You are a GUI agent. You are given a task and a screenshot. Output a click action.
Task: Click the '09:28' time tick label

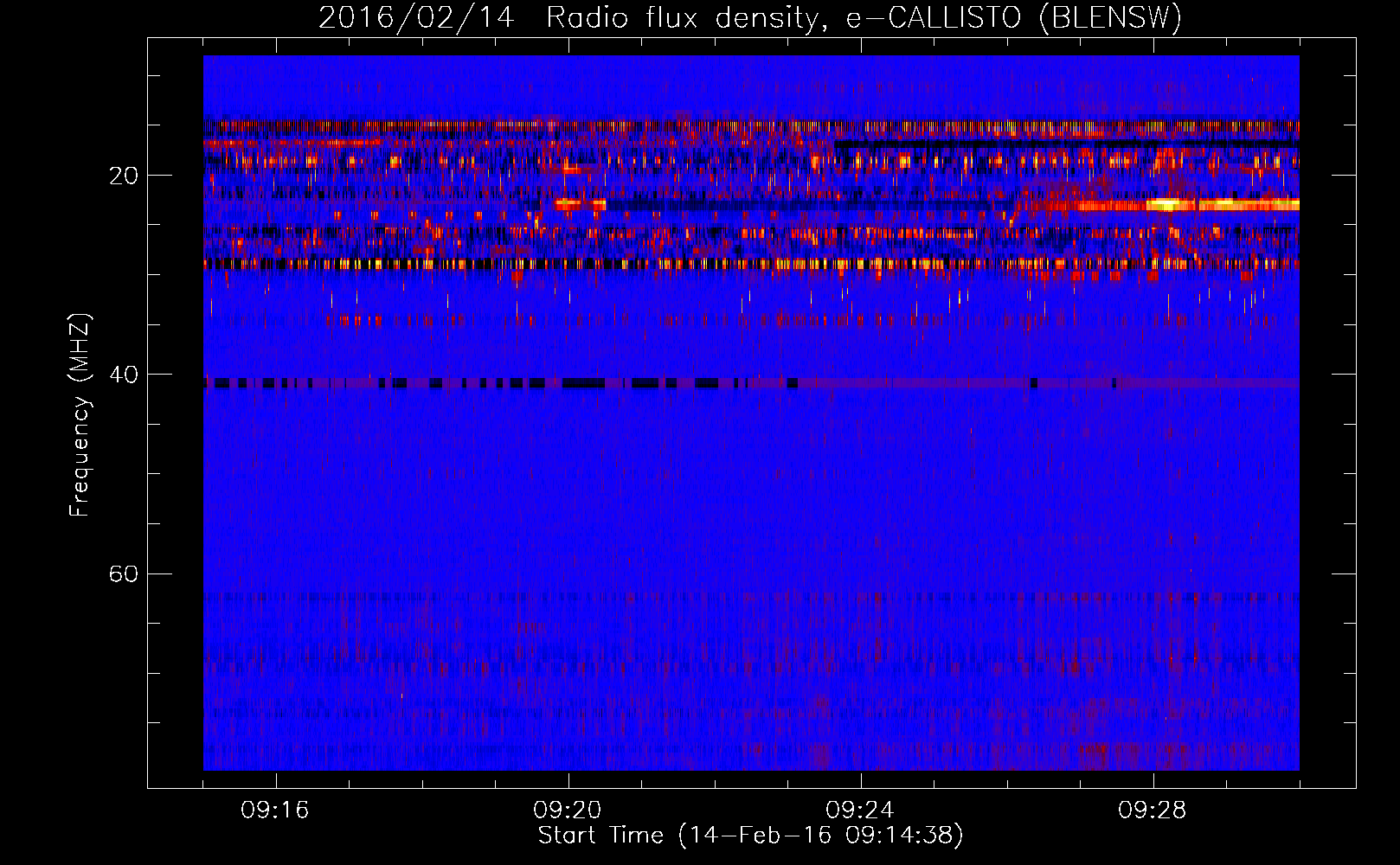(x=1153, y=810)
